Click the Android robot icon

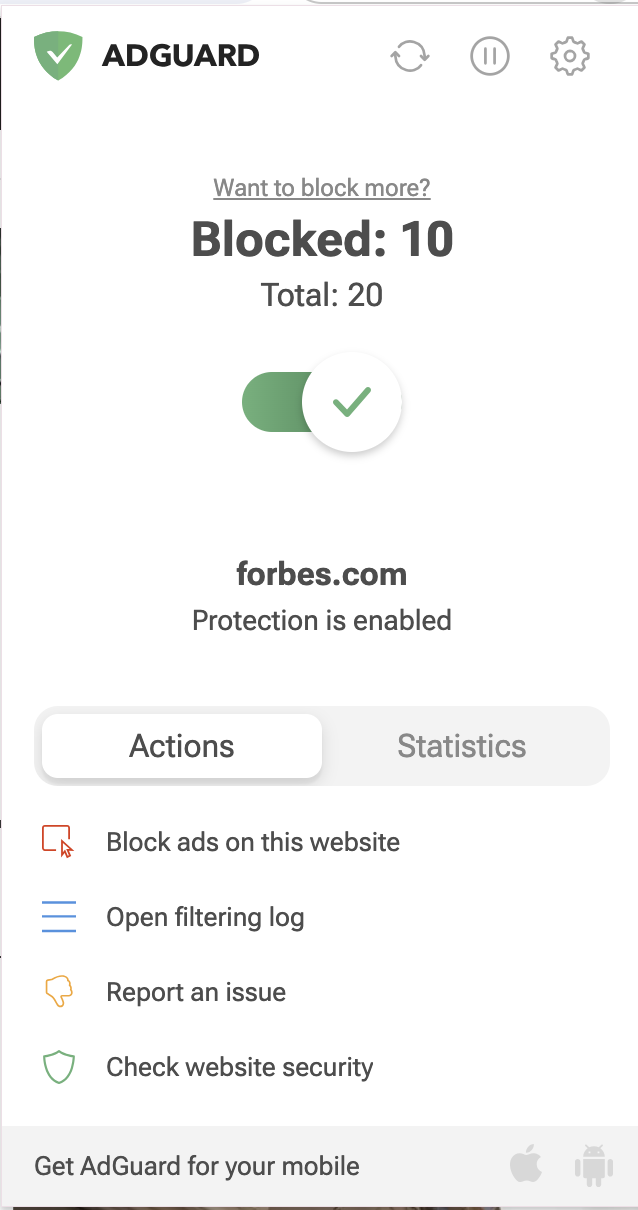593,1166
